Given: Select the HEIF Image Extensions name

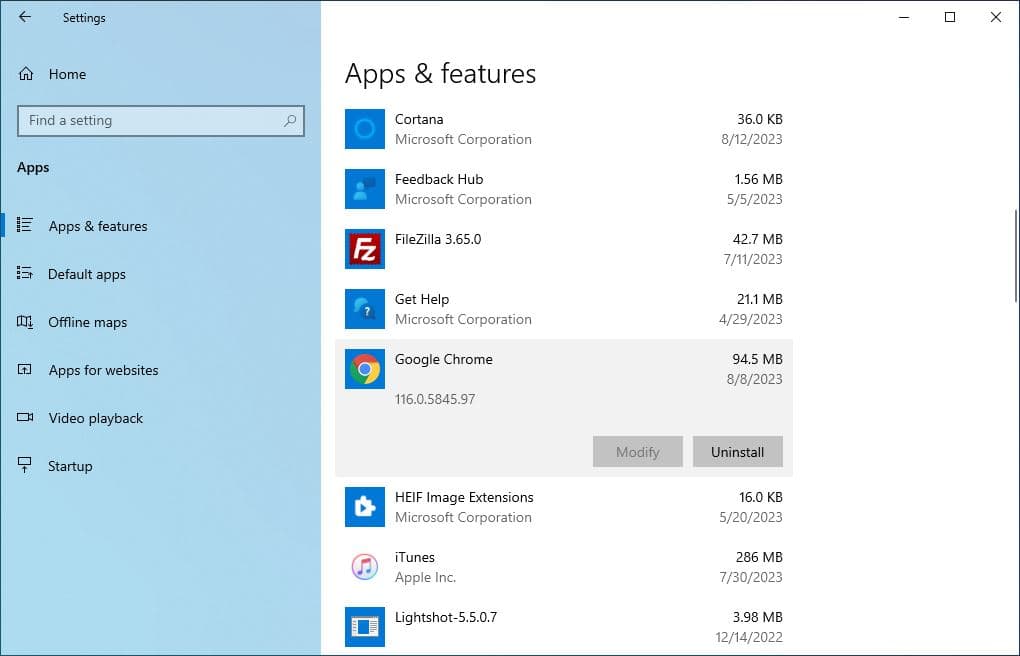Looking at the screenshot, I should click(464, 497).
